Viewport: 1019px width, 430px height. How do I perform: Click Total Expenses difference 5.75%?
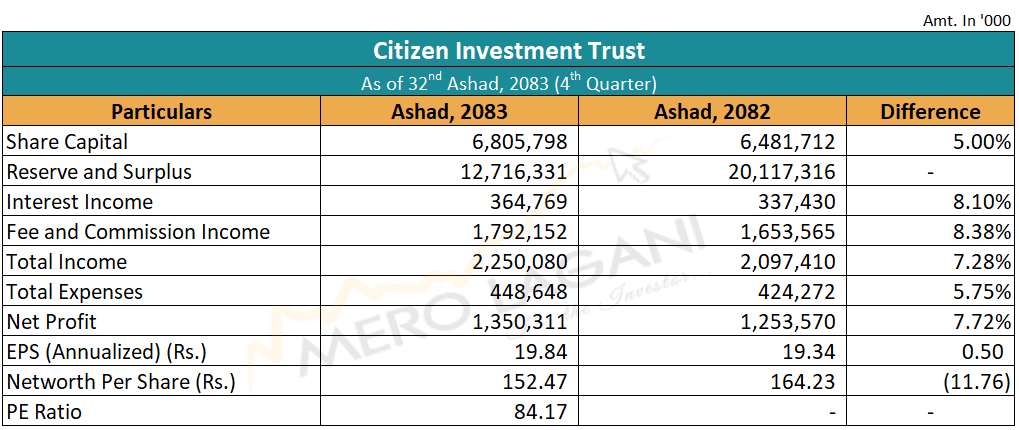[981, 292]
